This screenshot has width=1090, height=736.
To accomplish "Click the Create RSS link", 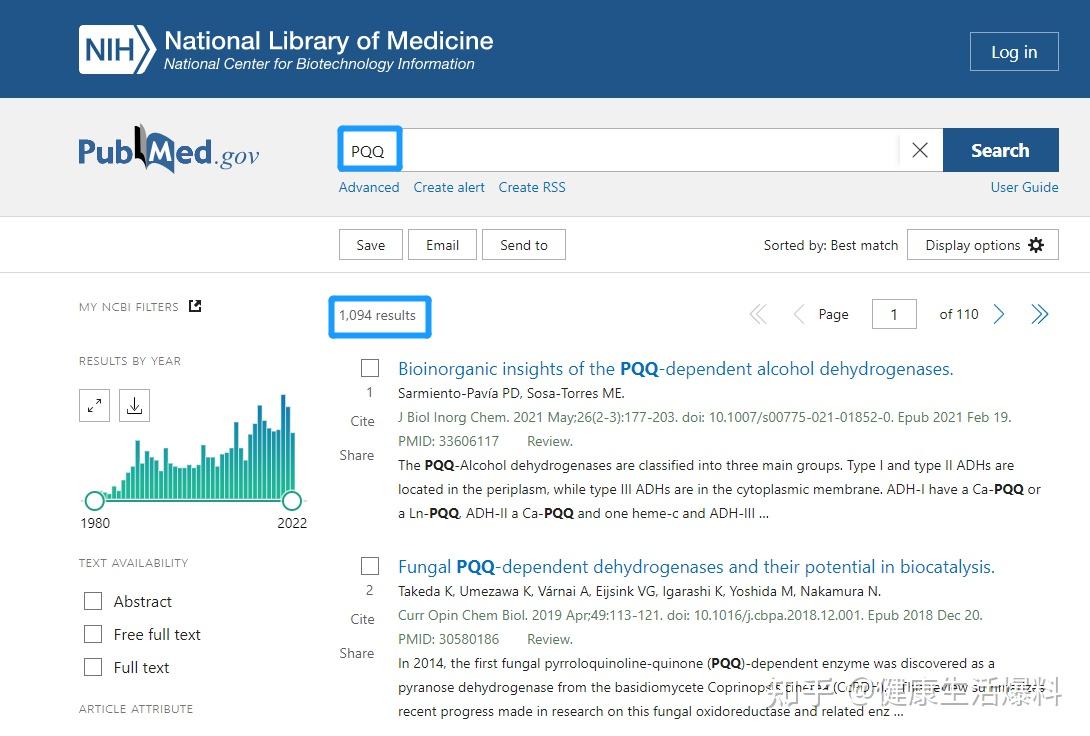I will pos(532,187).
